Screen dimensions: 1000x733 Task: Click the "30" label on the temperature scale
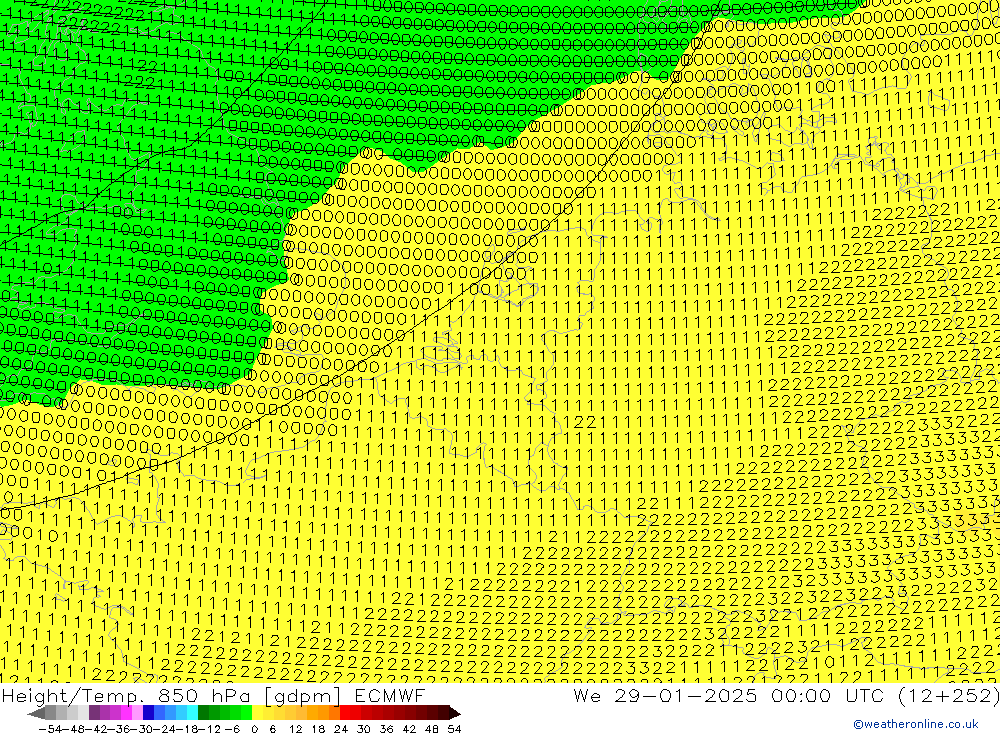tap(364, 729)
